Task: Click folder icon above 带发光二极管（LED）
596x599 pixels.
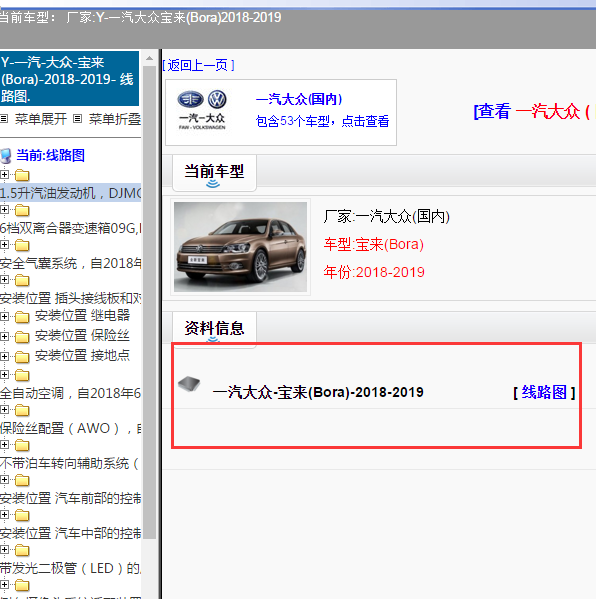Action: pos(22,550)
